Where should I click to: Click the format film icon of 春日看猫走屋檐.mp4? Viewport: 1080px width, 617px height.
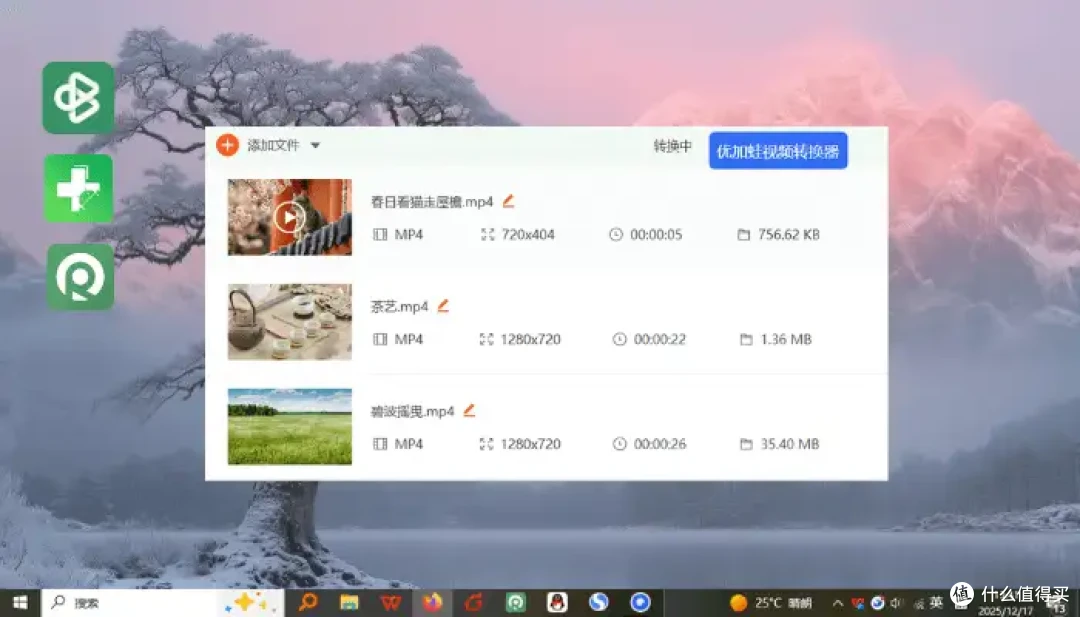[x=380, y=234]
